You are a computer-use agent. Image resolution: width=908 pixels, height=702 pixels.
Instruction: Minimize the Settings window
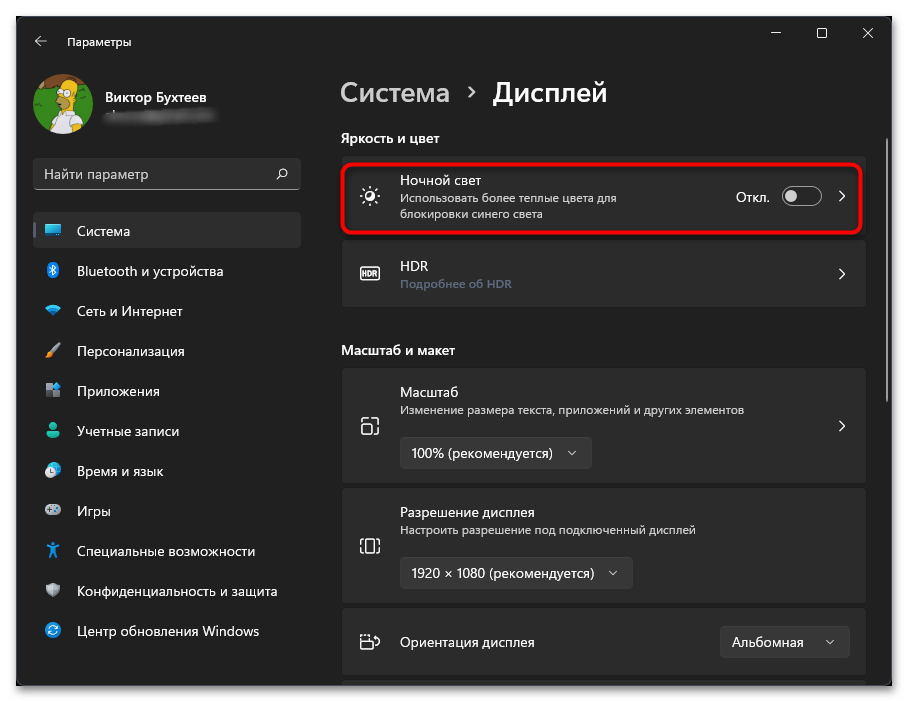[776, 33]
